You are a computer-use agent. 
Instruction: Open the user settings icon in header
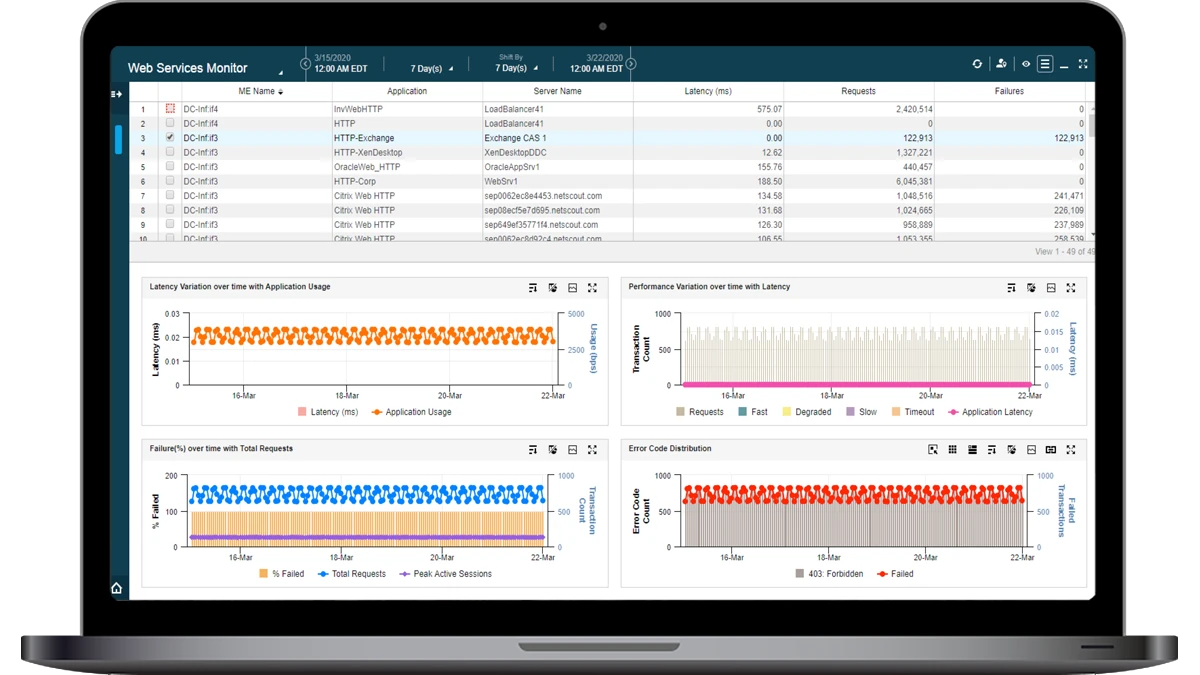coord(1001,64)
